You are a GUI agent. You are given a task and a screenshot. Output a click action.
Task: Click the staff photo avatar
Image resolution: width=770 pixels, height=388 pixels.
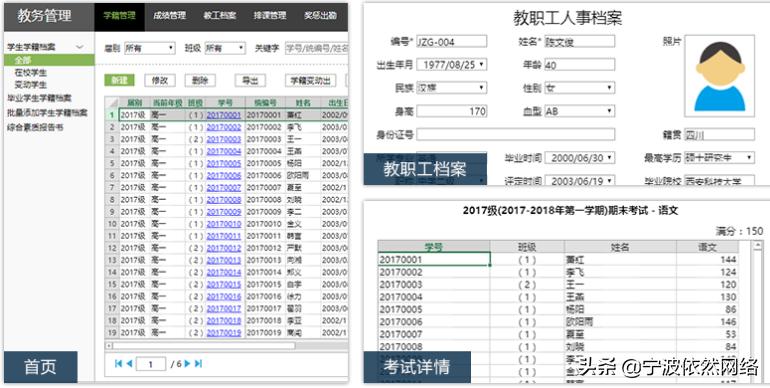(719, 75)
